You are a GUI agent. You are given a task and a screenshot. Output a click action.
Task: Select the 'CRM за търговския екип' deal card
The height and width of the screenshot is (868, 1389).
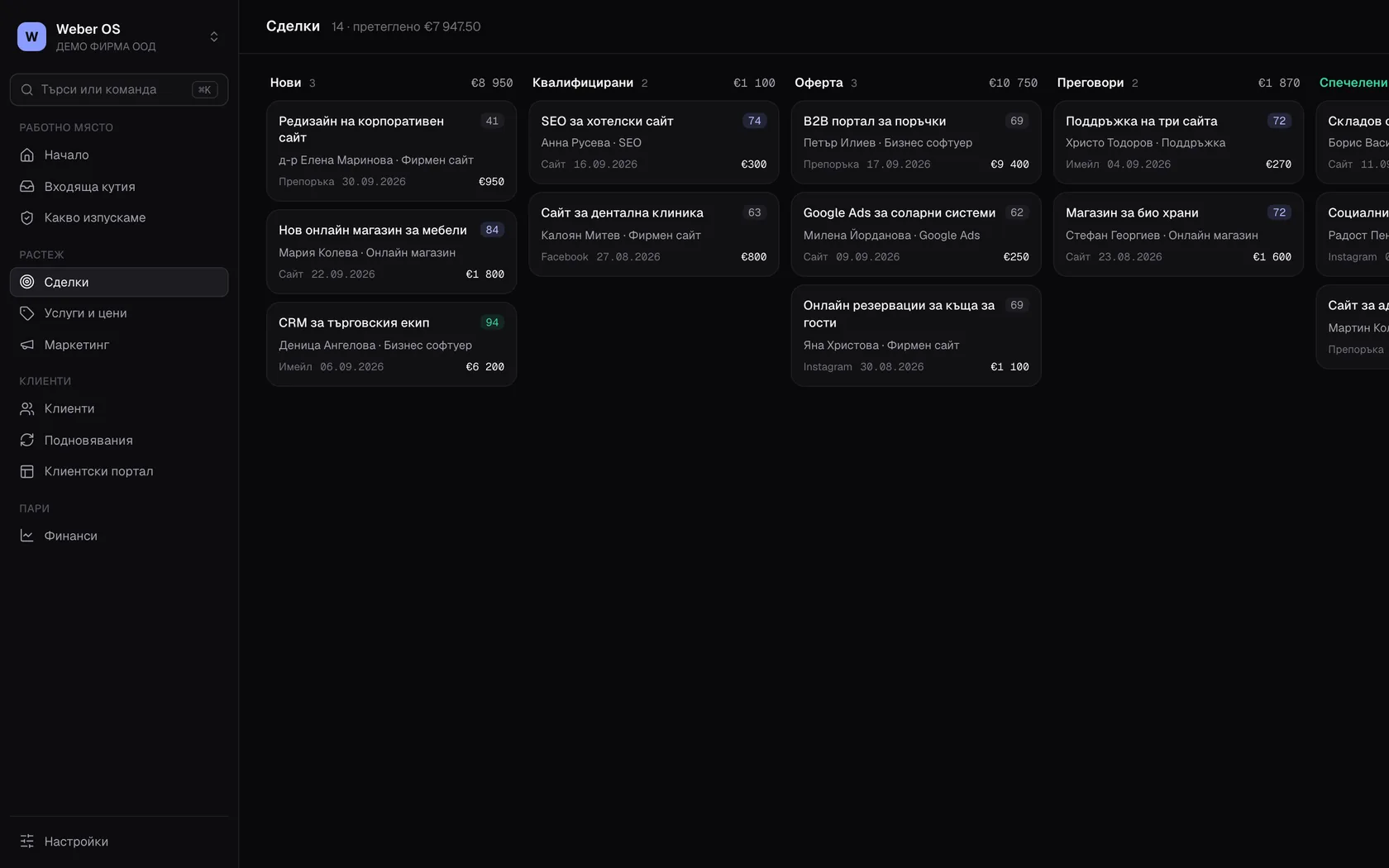click(x=391, y=345)
